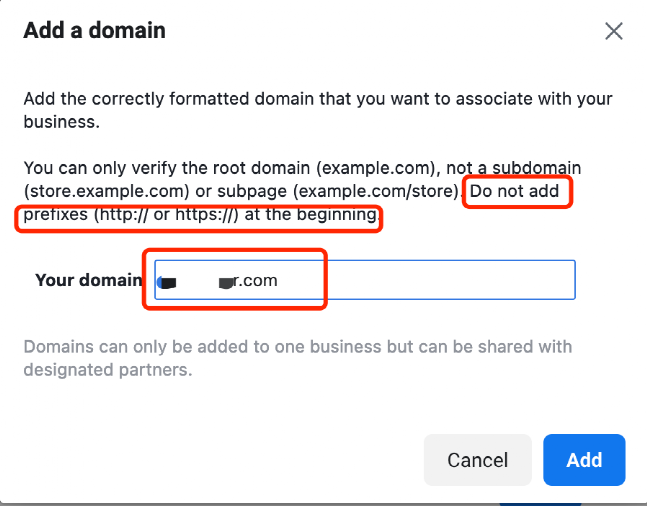Click the at the beginning phrase
The width and height of the screenshot is (647, 506).
tap(311, 214)
